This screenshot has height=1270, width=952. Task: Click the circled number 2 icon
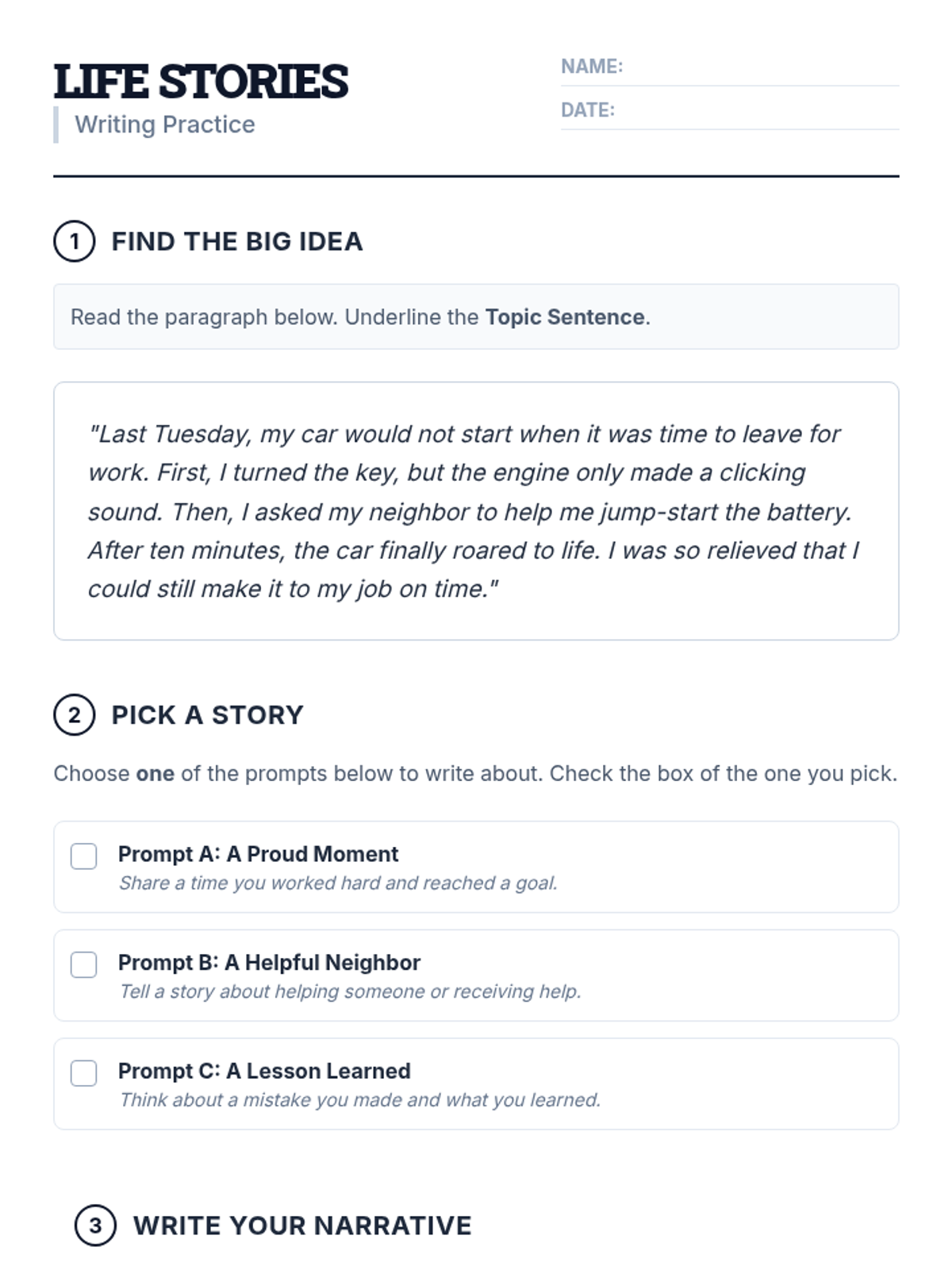[74, 715]
